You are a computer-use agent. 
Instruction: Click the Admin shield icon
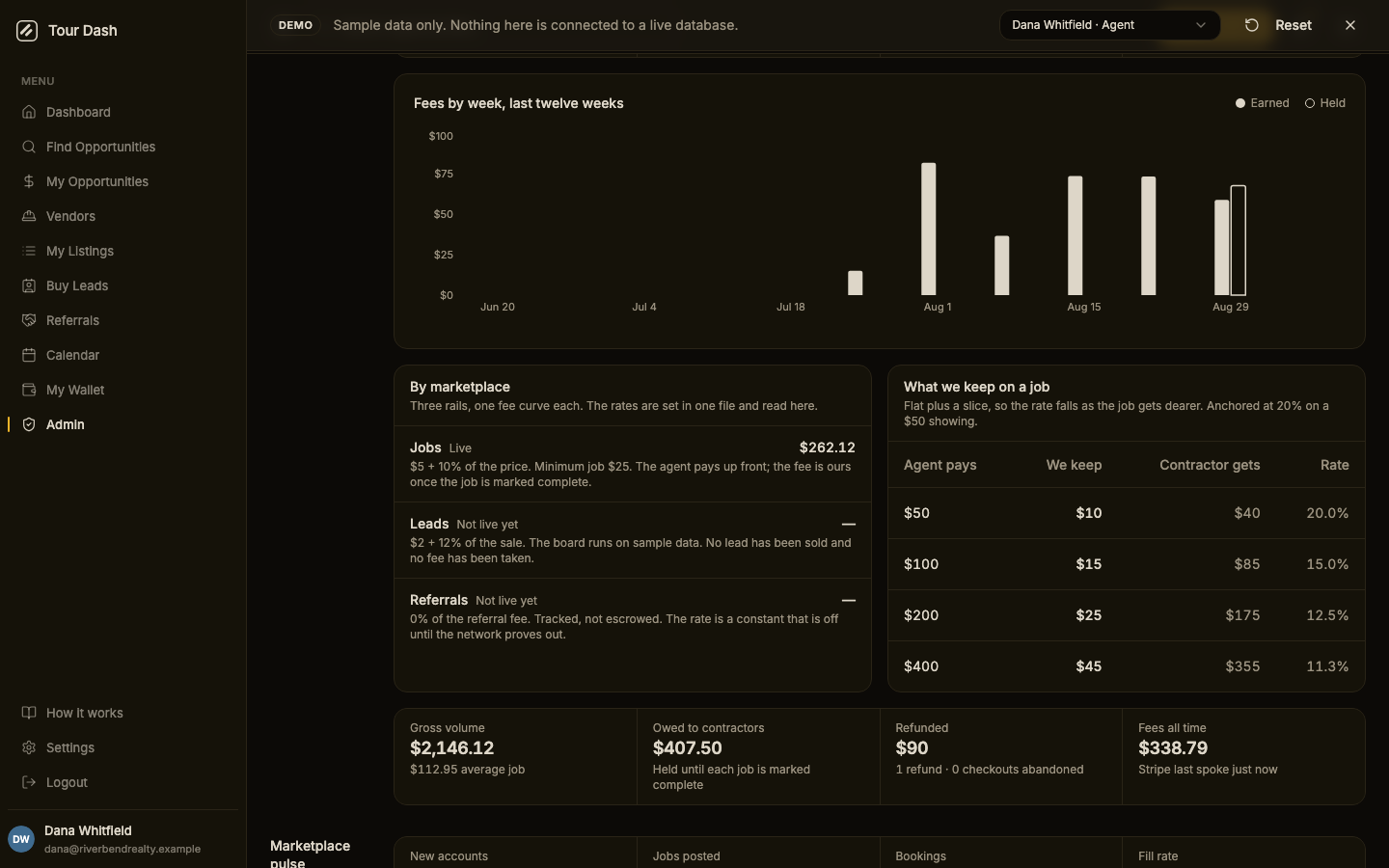click(29, 424)
